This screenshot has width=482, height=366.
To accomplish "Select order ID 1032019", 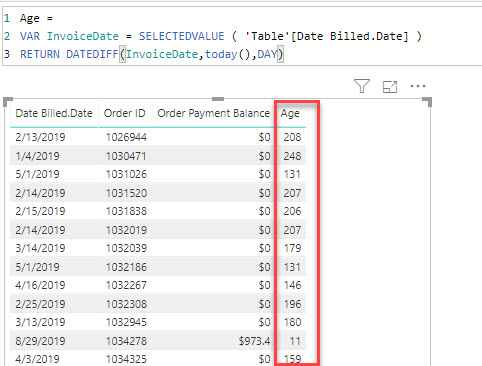I will (126, 230).
